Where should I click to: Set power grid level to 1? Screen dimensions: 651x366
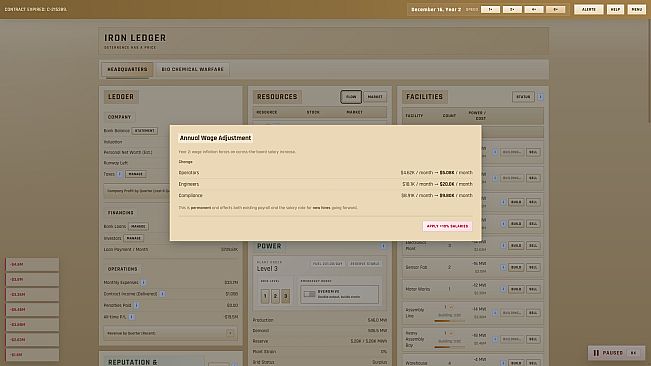(x=265, y=296)
